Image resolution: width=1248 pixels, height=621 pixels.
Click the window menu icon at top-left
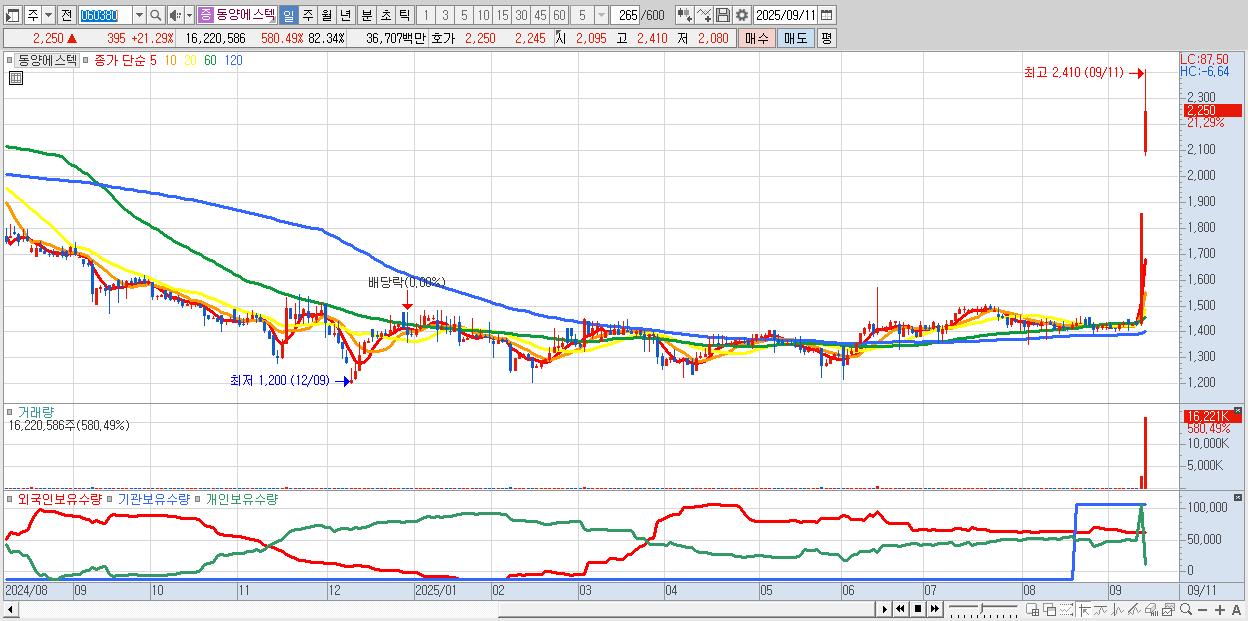13,15
